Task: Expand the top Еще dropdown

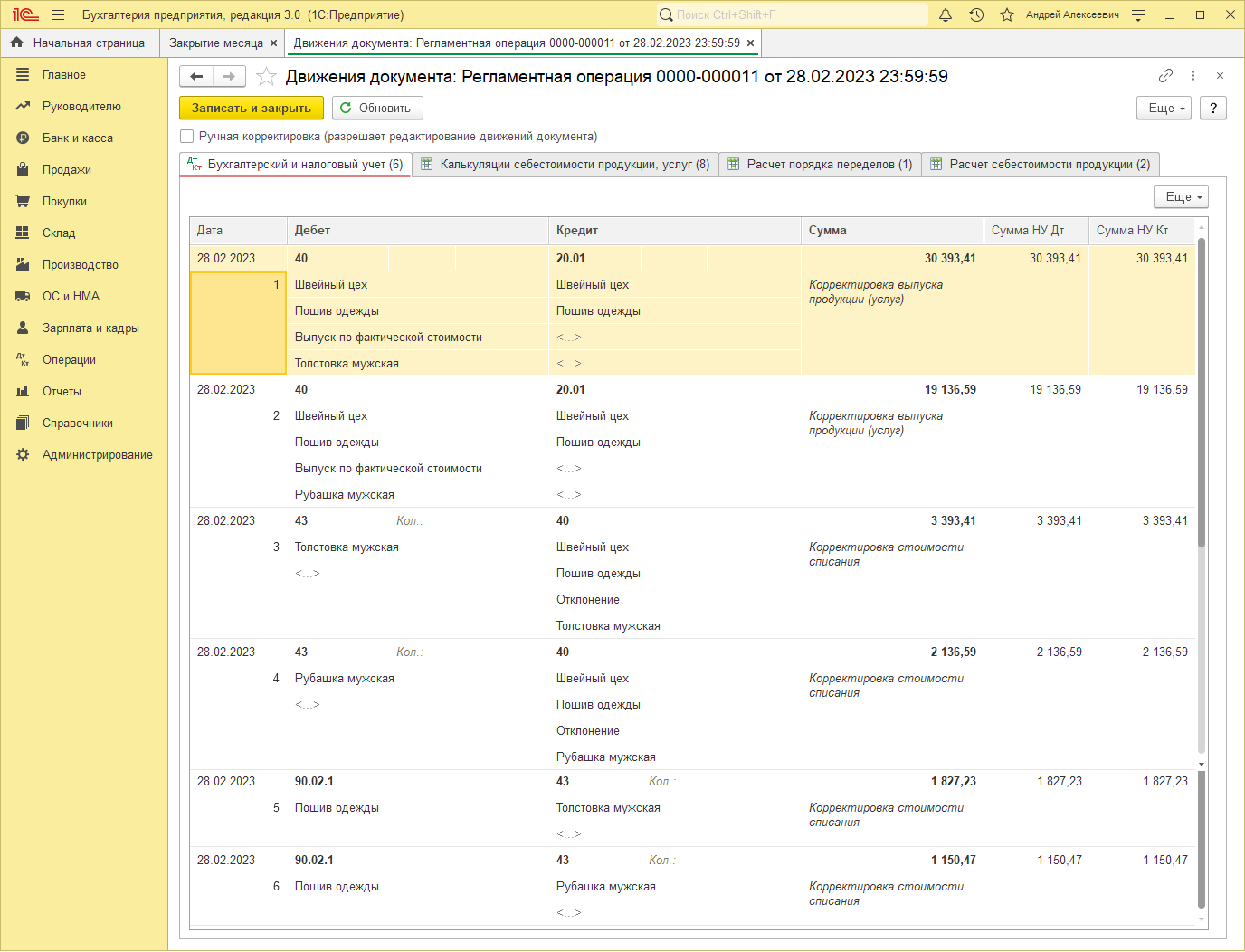Action: (1164, 108)
